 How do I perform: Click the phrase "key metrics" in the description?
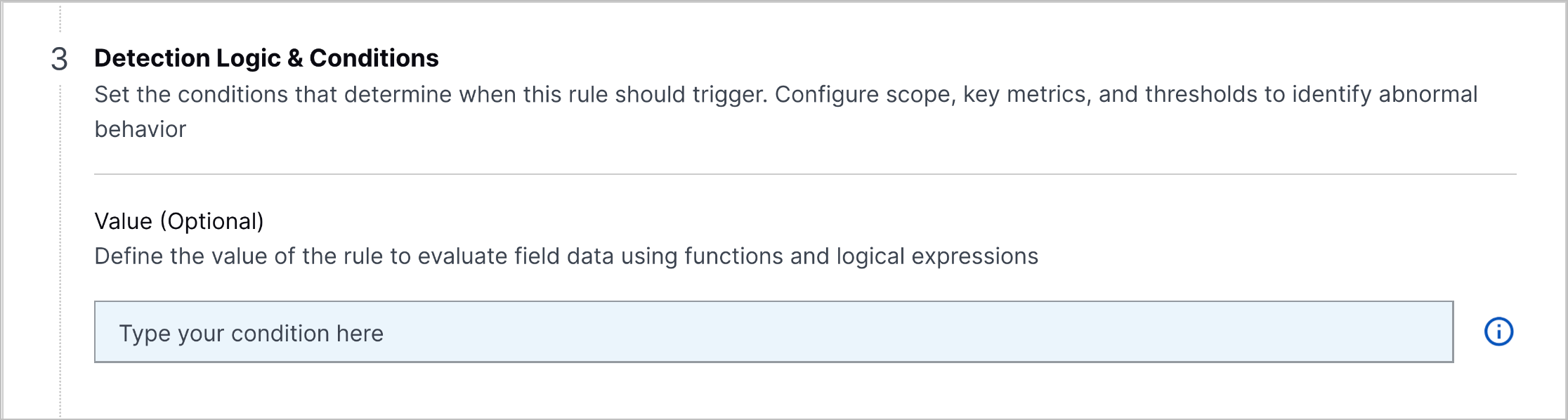(x=1024, y=95)
